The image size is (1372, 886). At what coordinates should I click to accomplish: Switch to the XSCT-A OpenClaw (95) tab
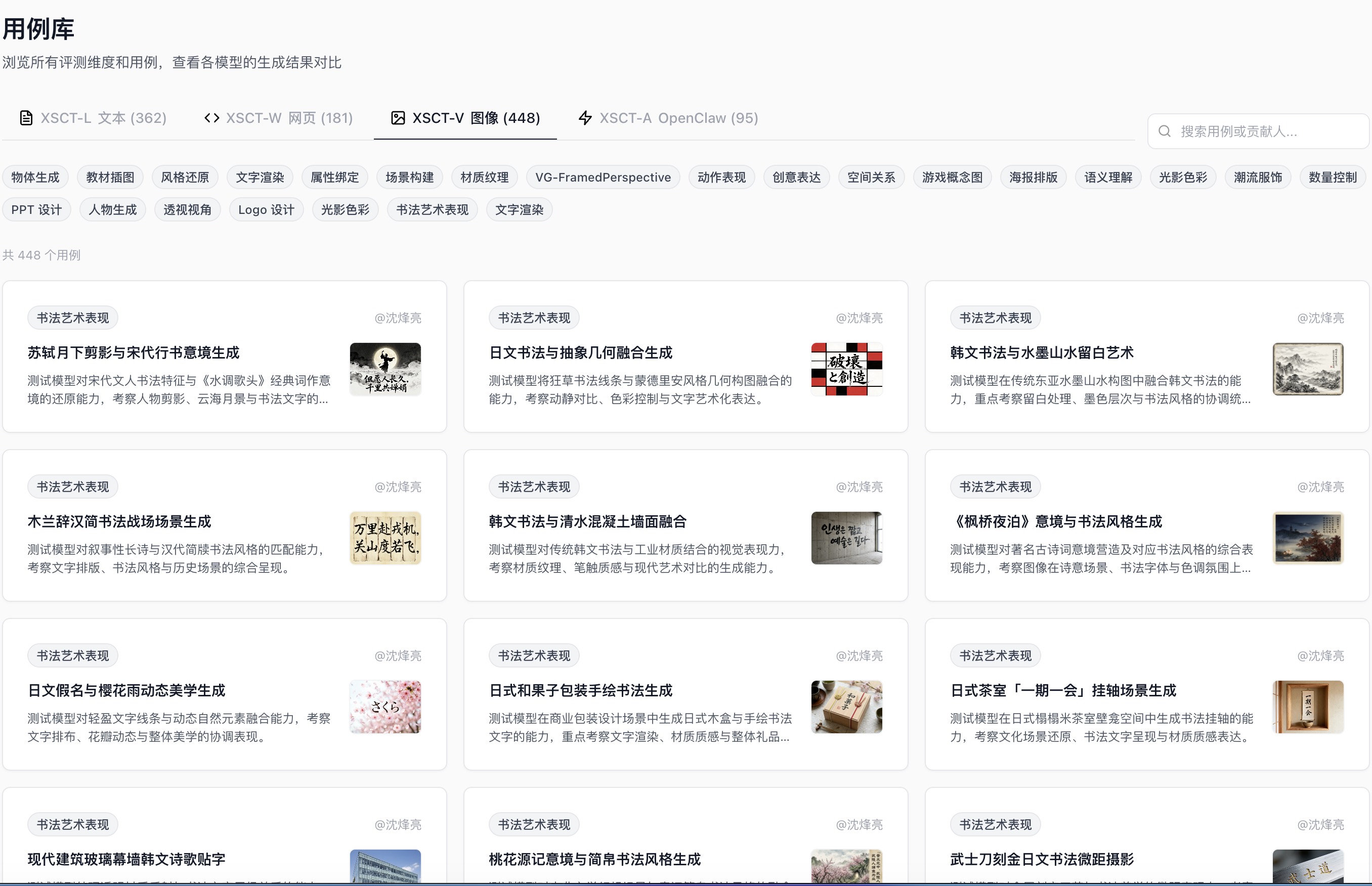coord(668,118)
